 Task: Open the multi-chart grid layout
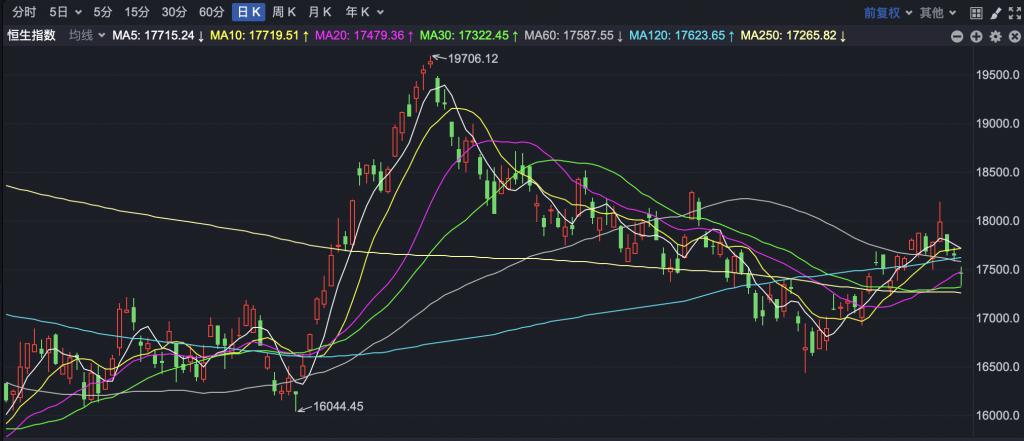972,13
